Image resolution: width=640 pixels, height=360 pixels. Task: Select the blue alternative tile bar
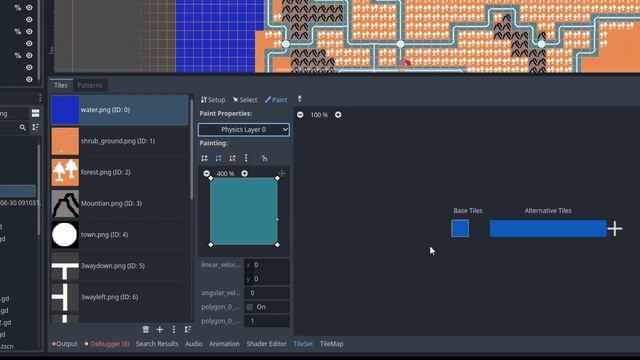coord(548,229)
